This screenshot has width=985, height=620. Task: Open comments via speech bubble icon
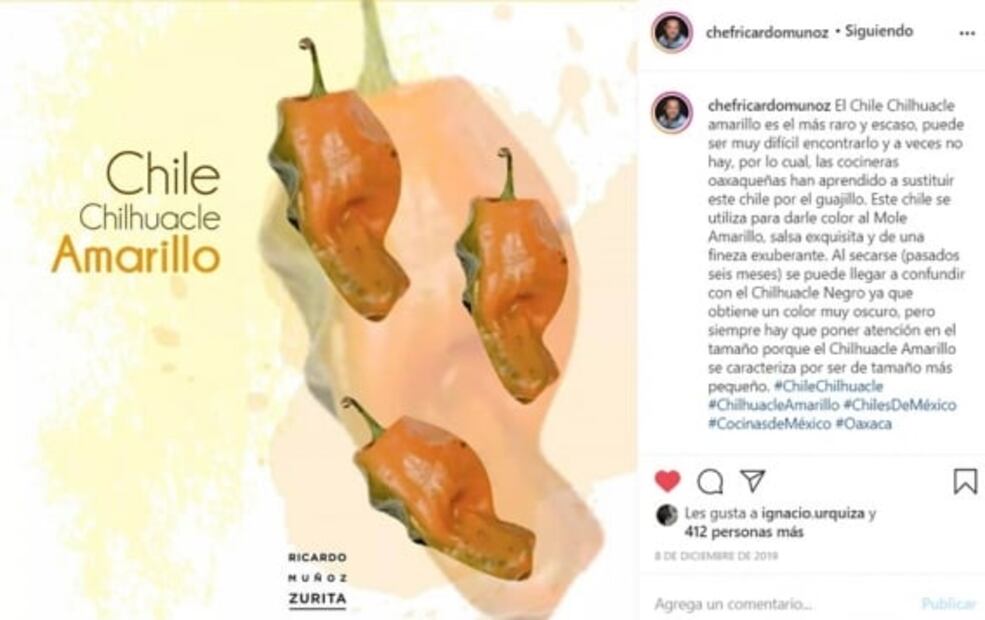click(x=710, y=482)
